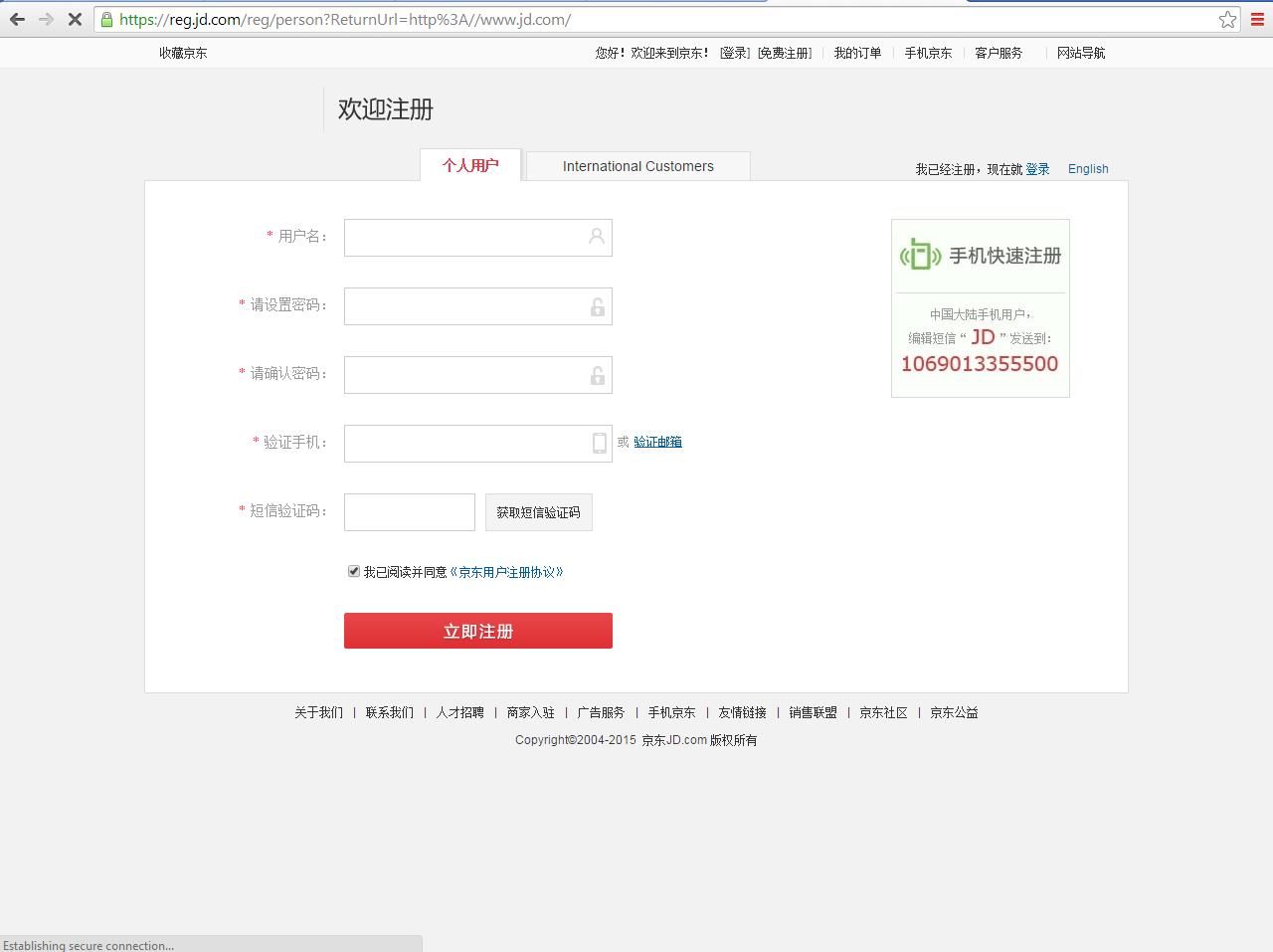Viewport: 1273px width, 952px height.
Task: Open 客户服务 menu in top bar
Action: click(999, 53)
